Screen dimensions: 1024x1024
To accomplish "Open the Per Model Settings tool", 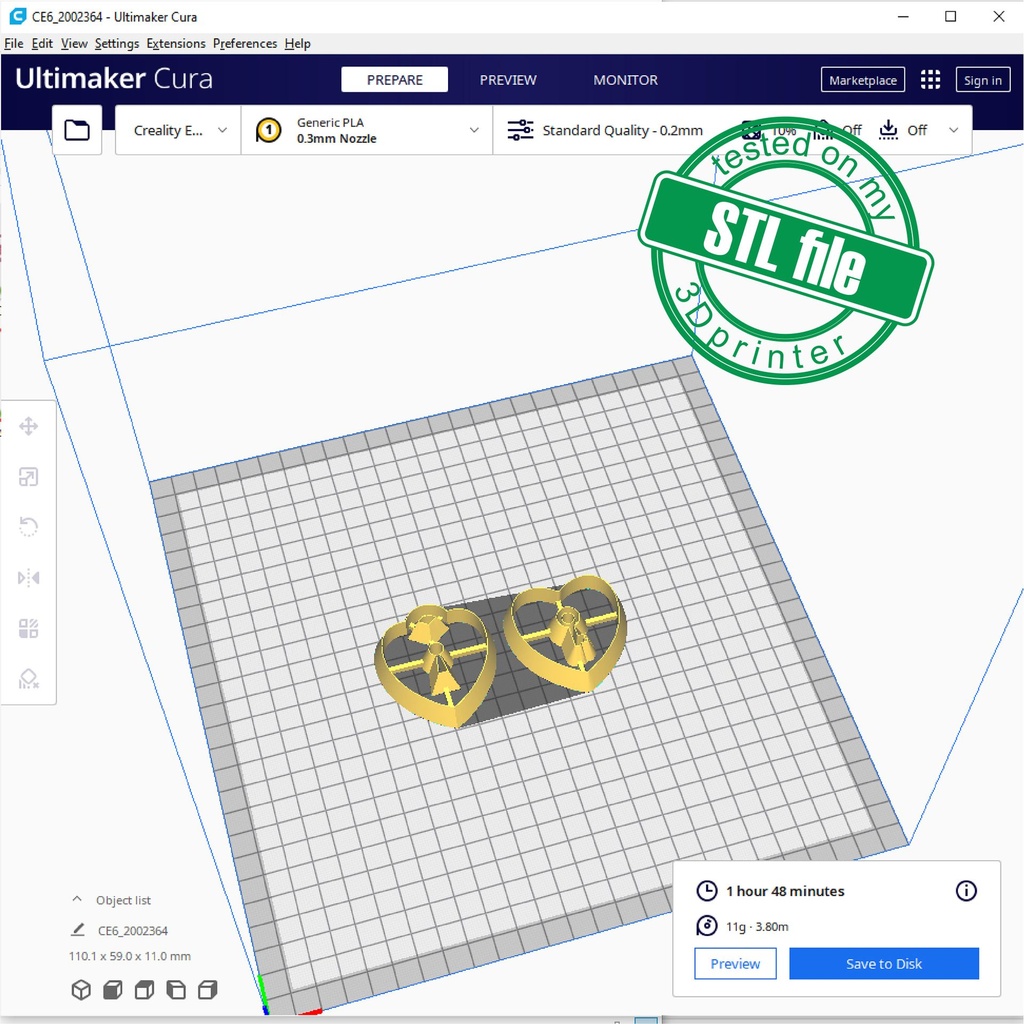I will 28,629.
